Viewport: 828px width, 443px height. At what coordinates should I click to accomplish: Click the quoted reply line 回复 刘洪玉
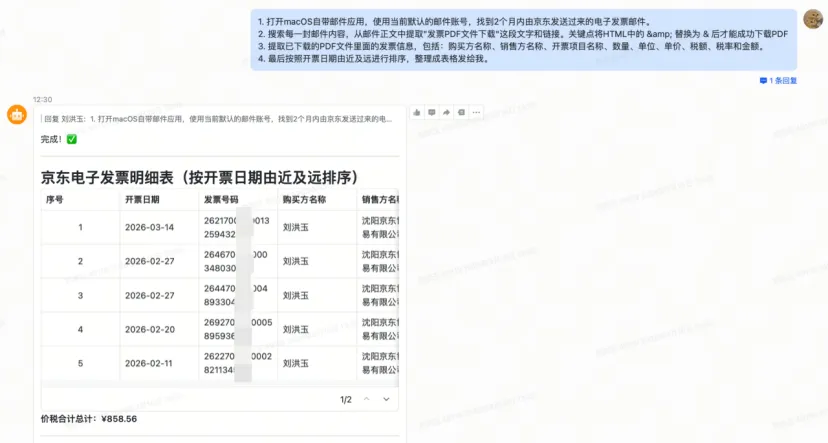218,119
